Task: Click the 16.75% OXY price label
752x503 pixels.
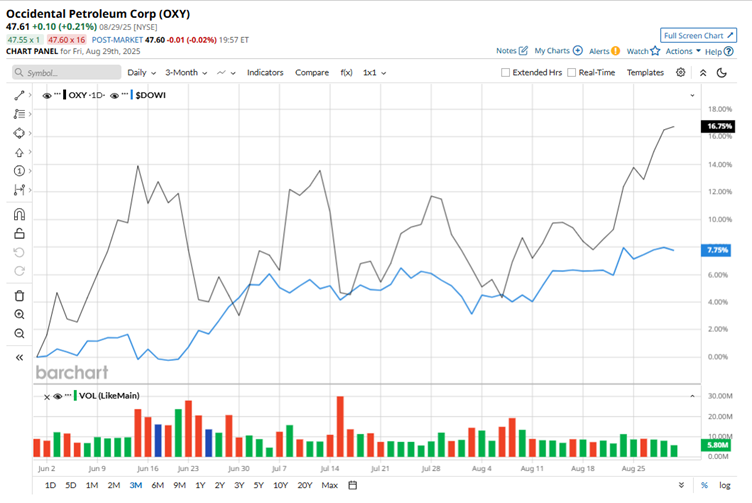Action: tap(717, 126)
